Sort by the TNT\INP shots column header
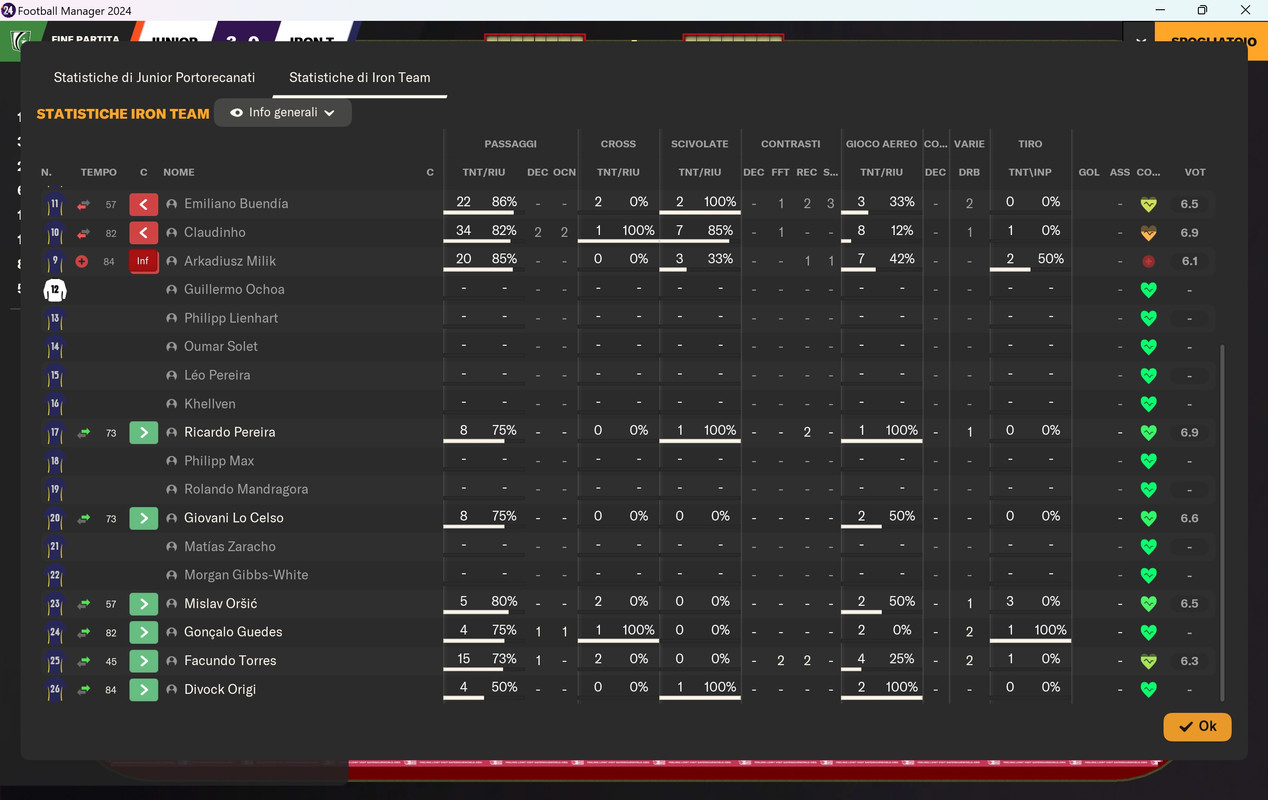 click(x=1030, y=172)
